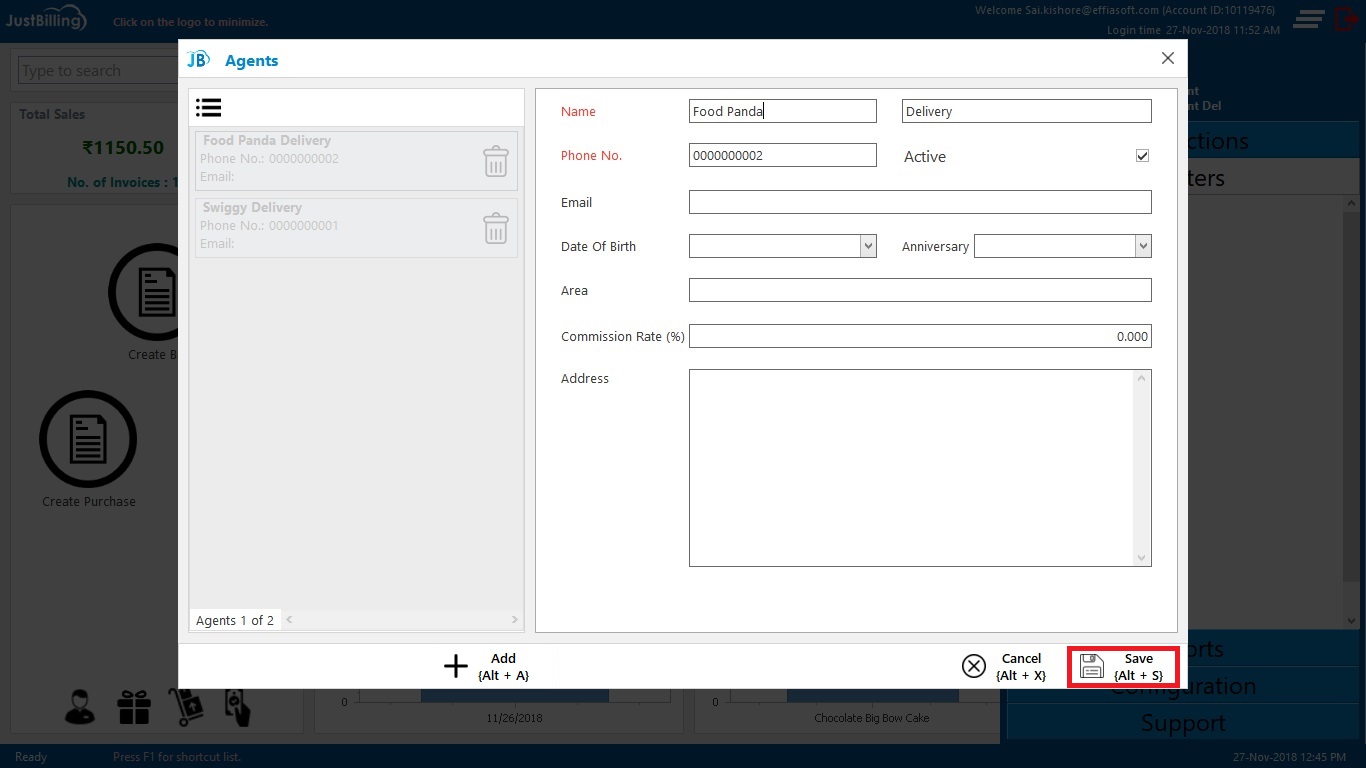
Task: Click the JustBilling logo to minimize
Action: point(46,20)
